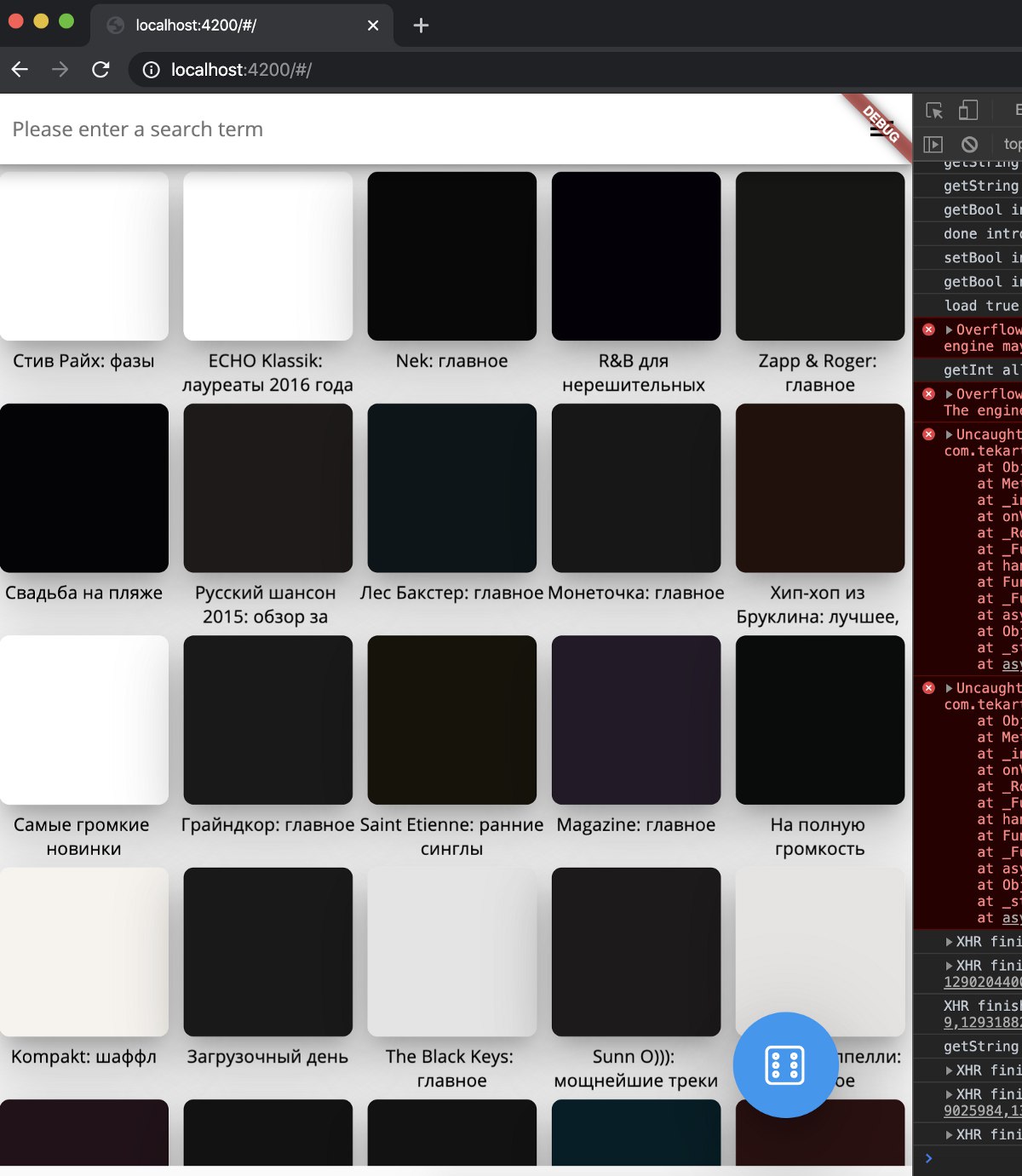Screen dimensions: 1022x1176
Task: Close the localhost:4200 tab
Action: [x=373, y=26]
